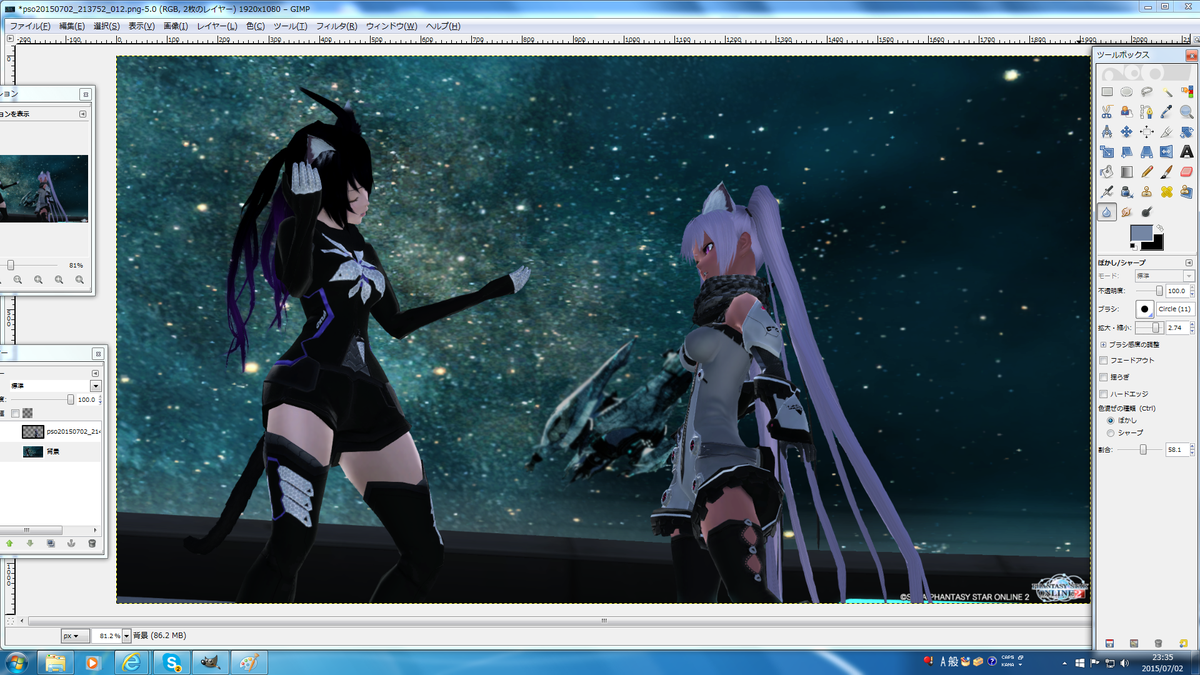Select the Ellipse Select tool

pyautogui.click(x=1126, y=91)
